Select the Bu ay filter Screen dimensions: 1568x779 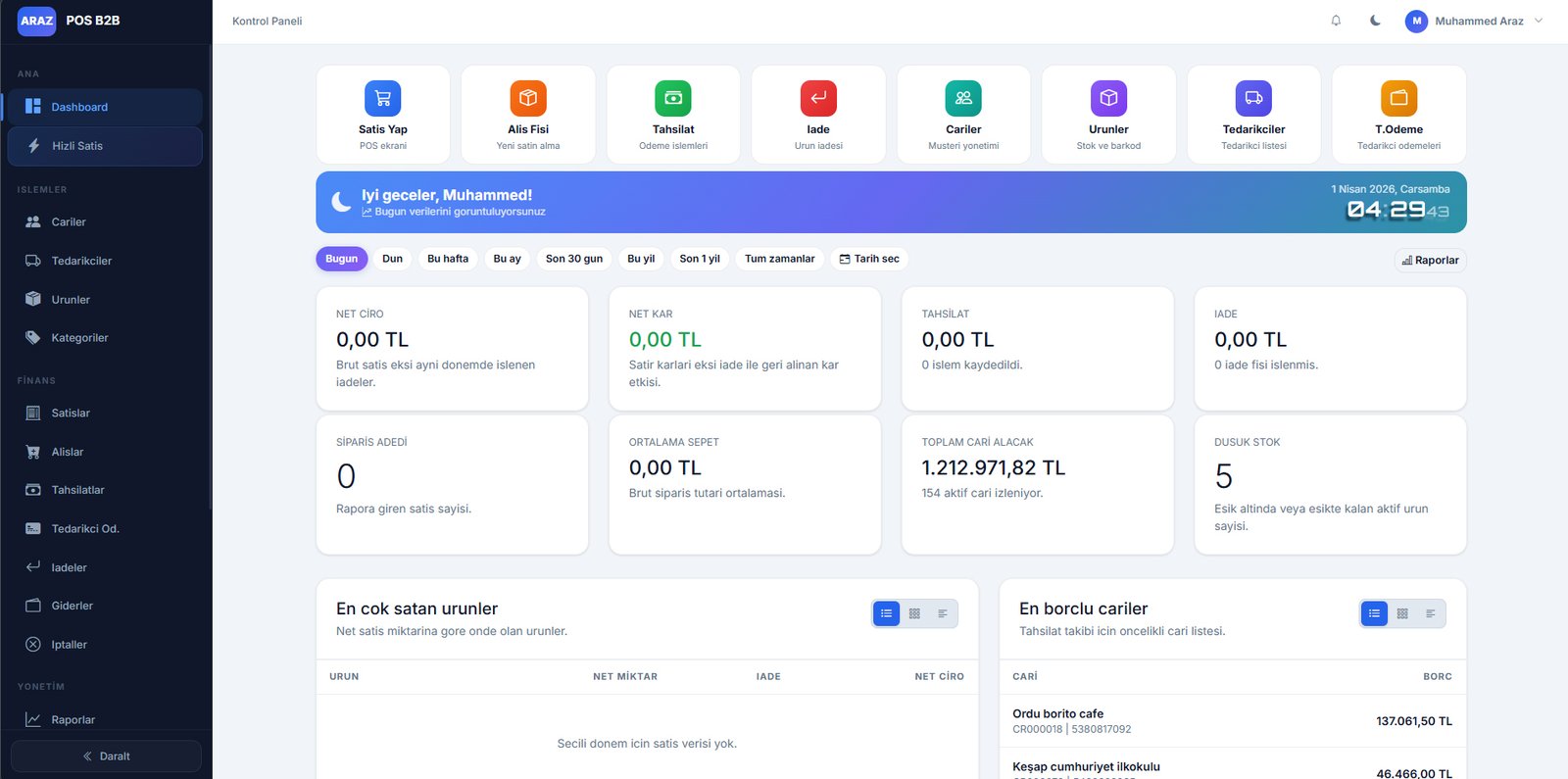tap(507, 259)
